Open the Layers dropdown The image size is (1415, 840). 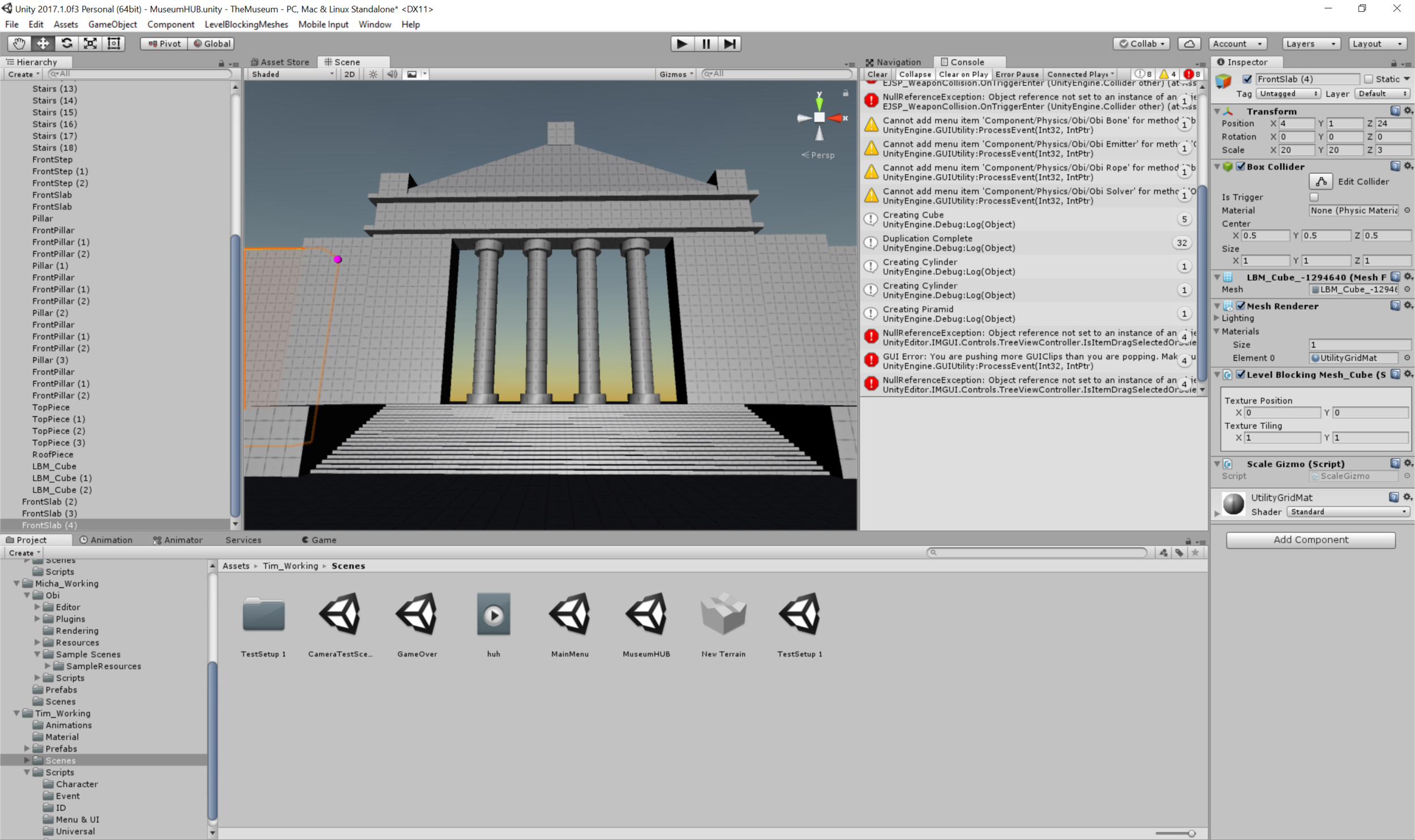(x=1310, y=44)
